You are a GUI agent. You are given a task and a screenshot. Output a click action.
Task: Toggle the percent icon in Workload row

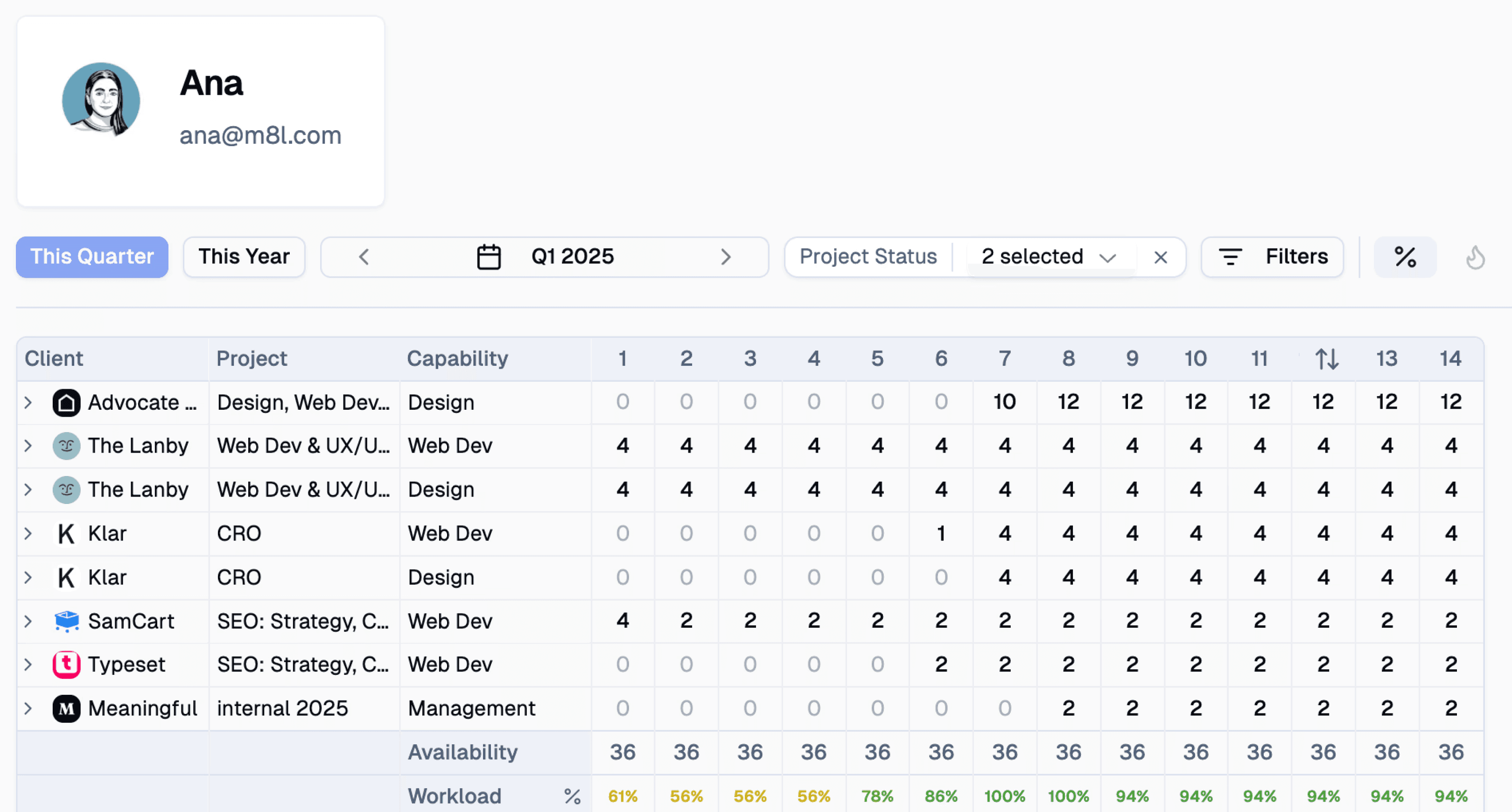[572, 796]
